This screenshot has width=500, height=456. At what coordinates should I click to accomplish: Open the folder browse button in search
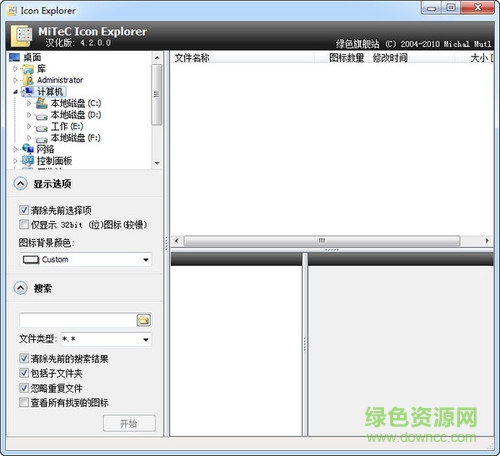click(x=144, y=320)
